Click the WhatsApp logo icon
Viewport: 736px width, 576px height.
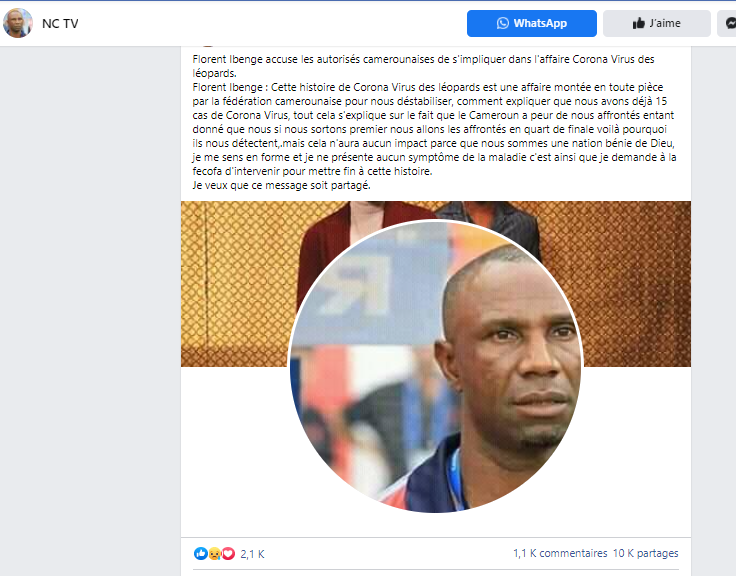pos(502,23)
